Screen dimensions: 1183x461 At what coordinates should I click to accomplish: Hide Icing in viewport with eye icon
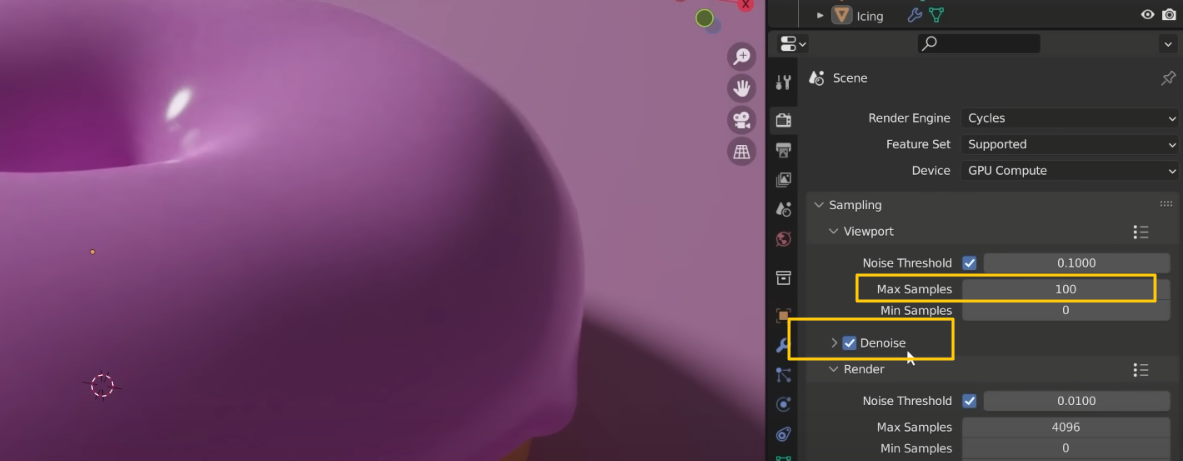tap(1148, 15)
